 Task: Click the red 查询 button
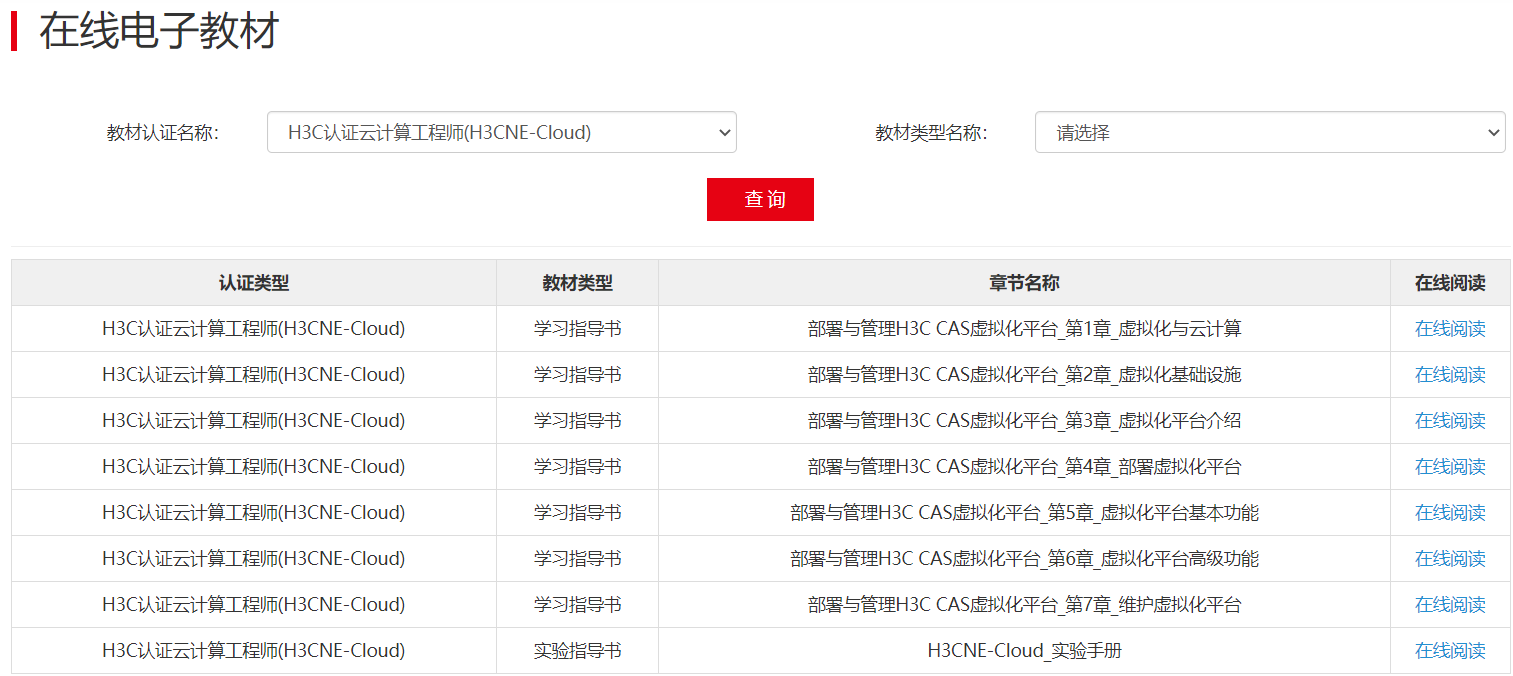[x=760, y=199]
